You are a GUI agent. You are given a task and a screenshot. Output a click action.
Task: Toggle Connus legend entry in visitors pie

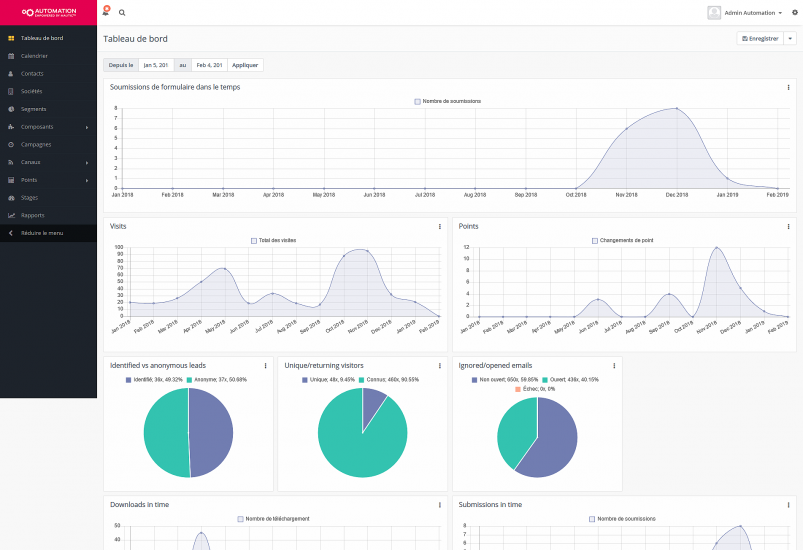(389, 379)
